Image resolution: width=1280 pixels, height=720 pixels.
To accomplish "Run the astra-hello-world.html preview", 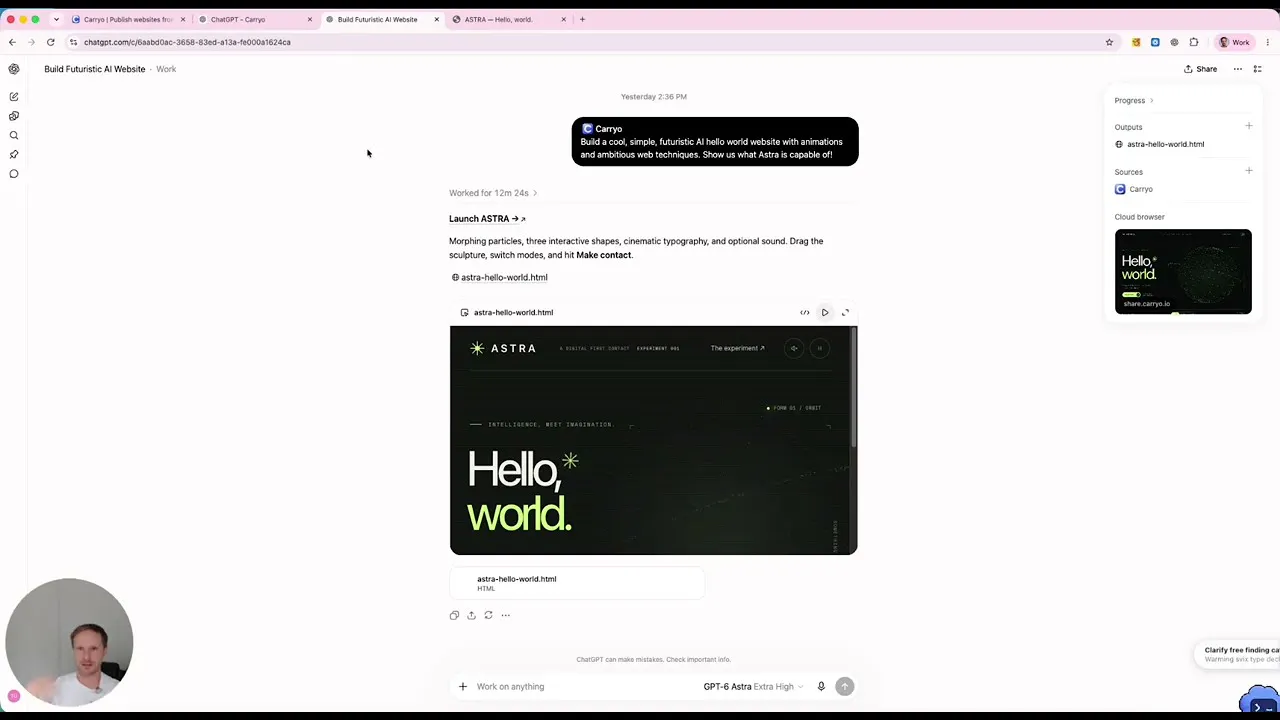I will [x=825, y=313].
